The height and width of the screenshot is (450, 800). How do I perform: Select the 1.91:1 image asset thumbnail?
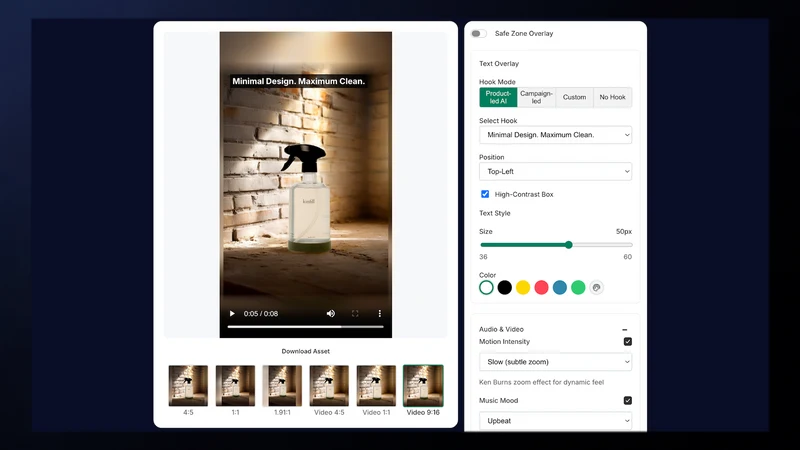[282, 386]
